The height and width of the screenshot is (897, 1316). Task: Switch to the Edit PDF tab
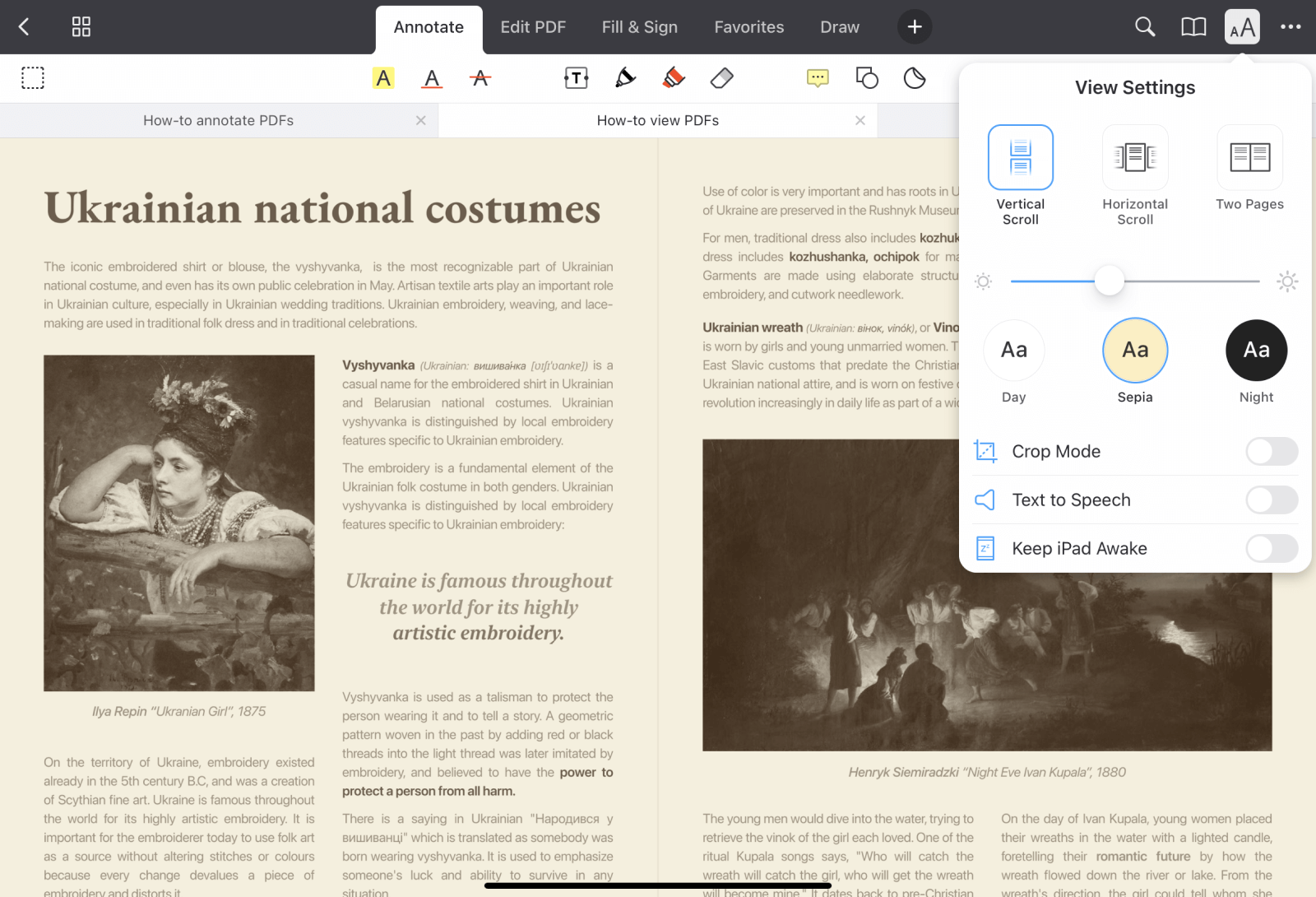click(x=533, y=27)
